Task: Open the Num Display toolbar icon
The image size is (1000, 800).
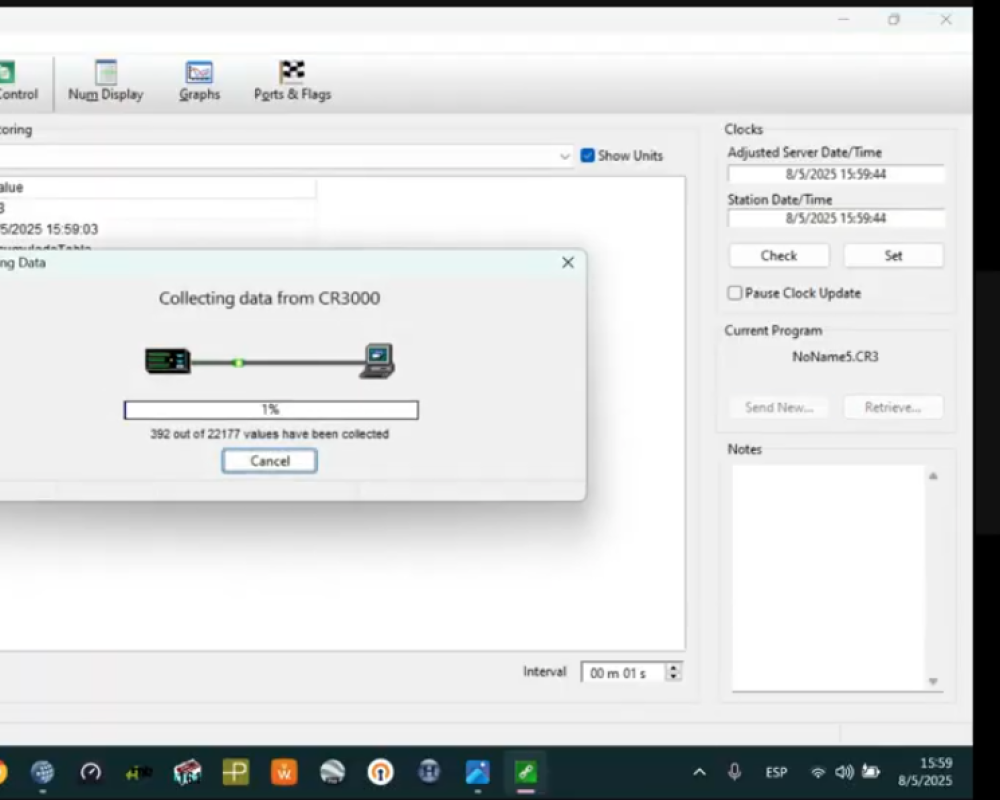Action: pos(106,80)
